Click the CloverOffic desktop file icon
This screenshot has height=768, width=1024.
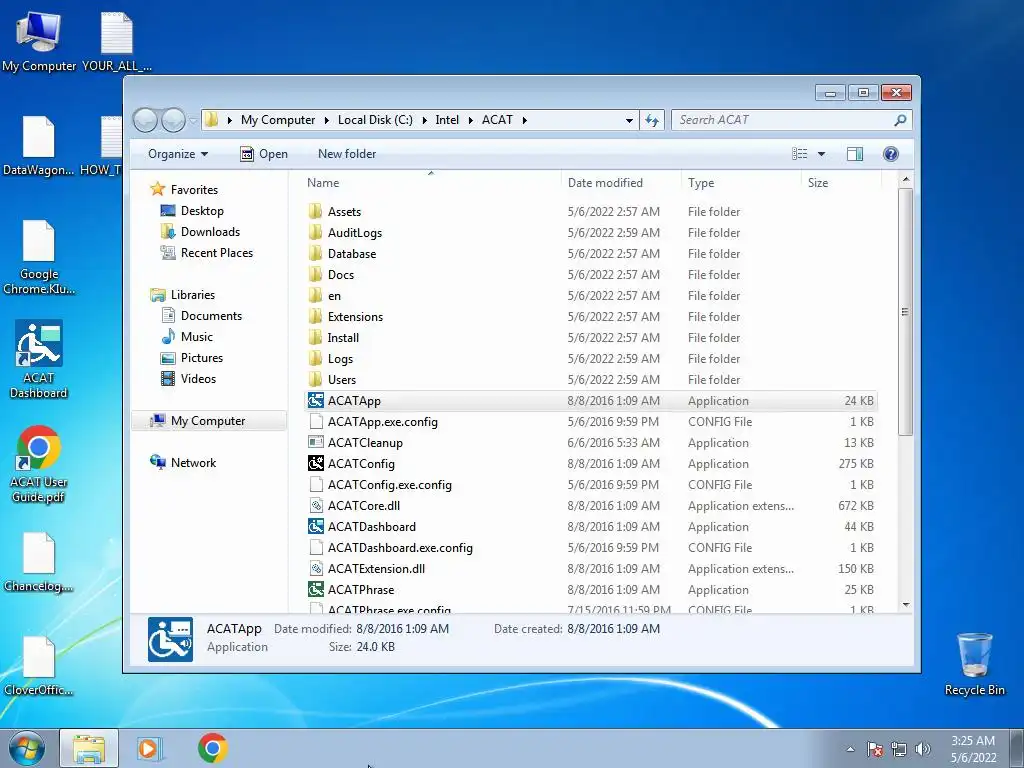pyautogui.click(x=39, y=666)
